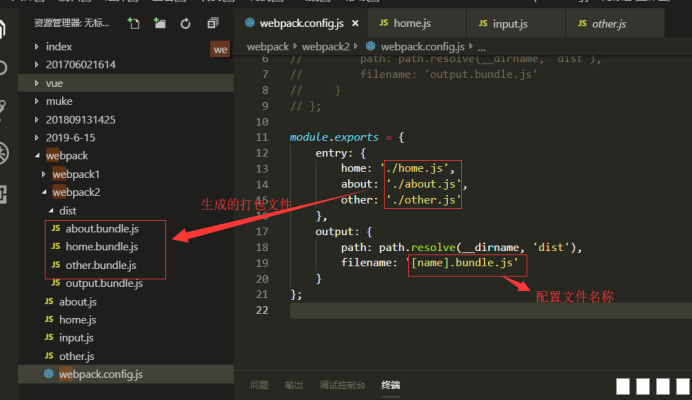The height and width of the screenshot is (400, 692).
Task: Open the 输出 output panel tab
Action: tap(294, 385)
